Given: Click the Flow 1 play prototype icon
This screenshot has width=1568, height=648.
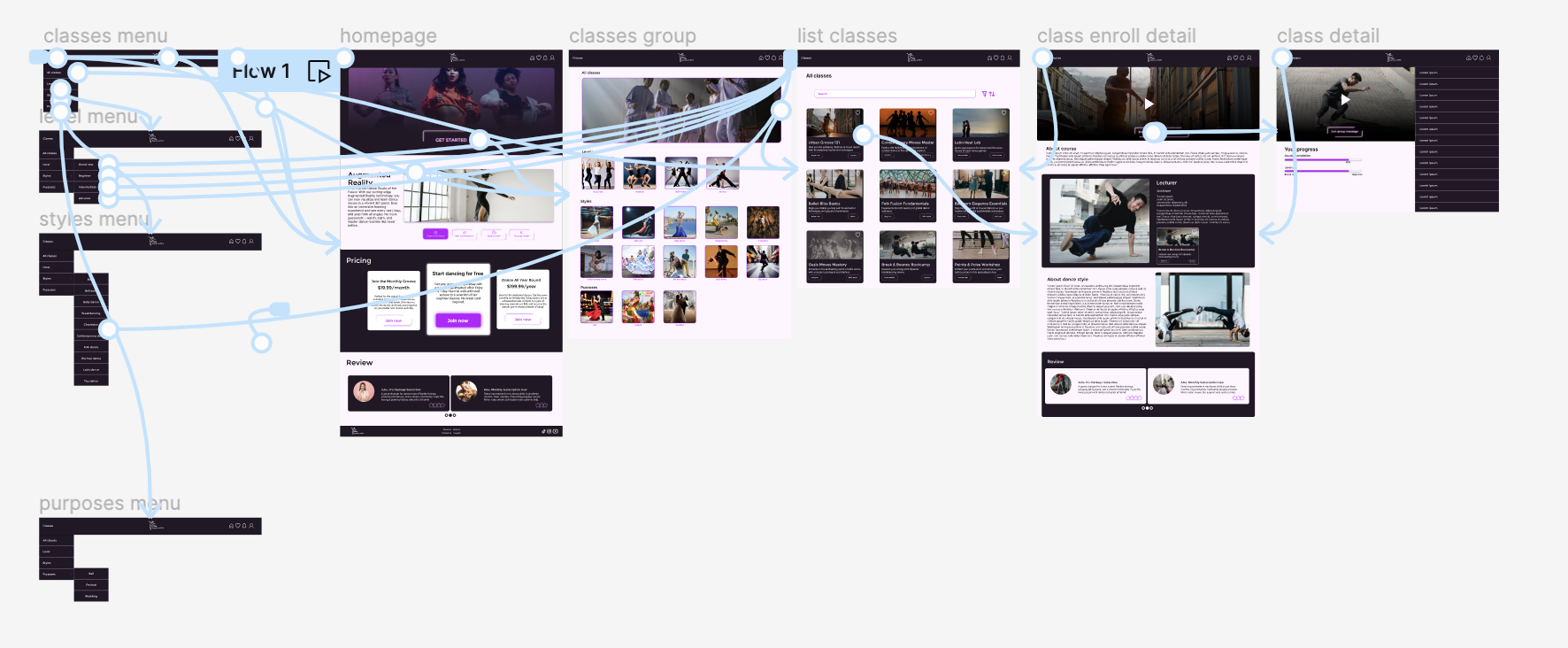Looking at the screenshot, I should click(319, 72).
